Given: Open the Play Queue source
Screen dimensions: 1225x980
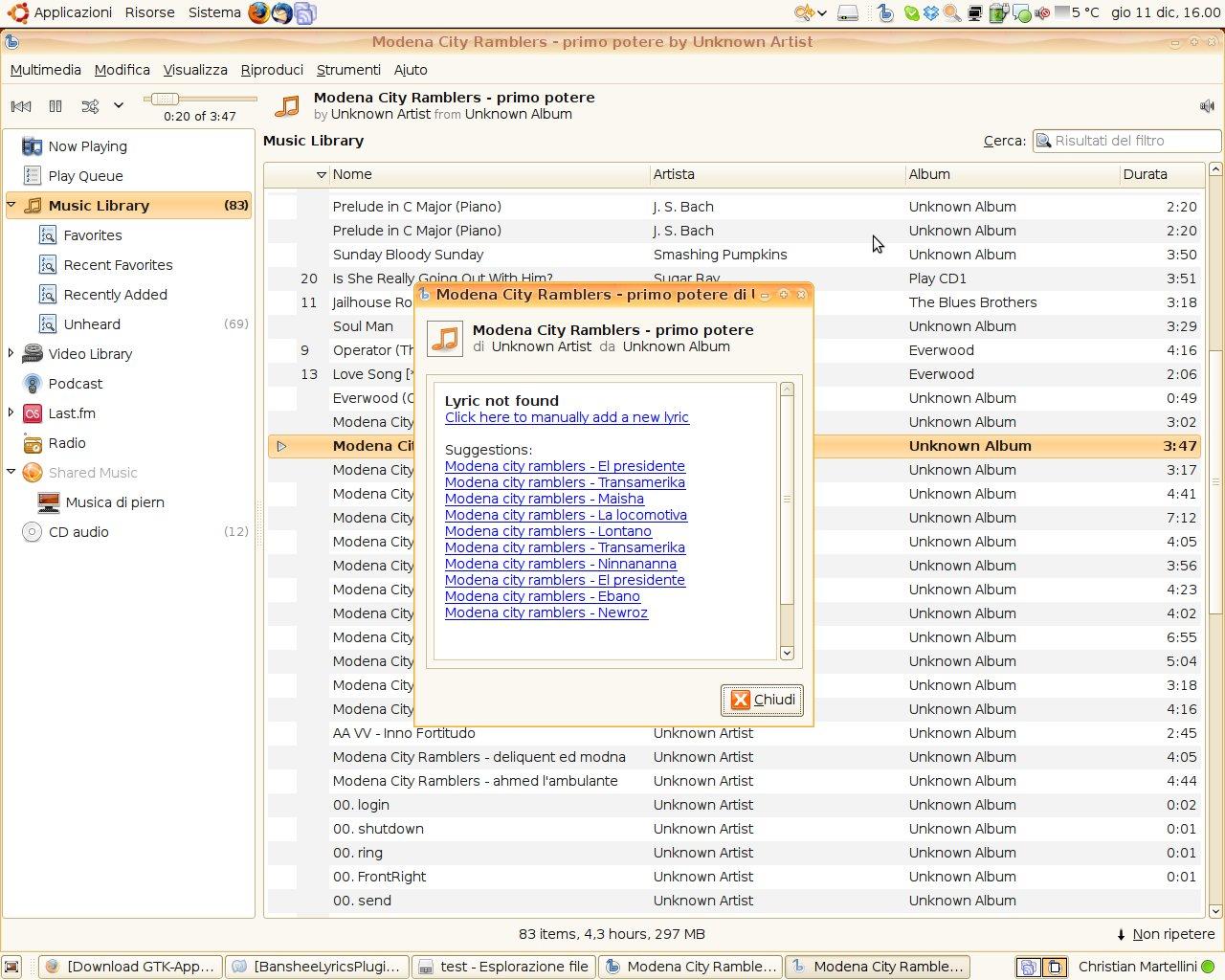Looking at the screenshot, I should click(86, 176).
